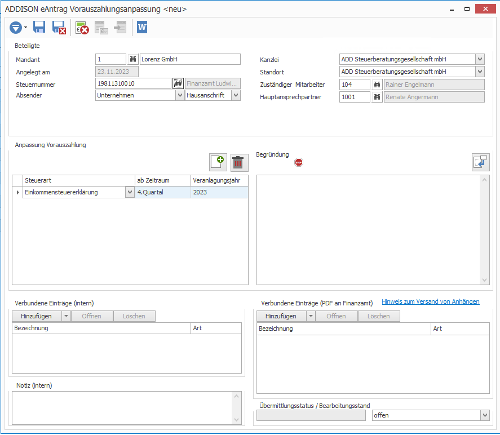Click Bezeichnung header in PDF entries list
This screenshot has width=500, height=435.
[x=344, y=329]
